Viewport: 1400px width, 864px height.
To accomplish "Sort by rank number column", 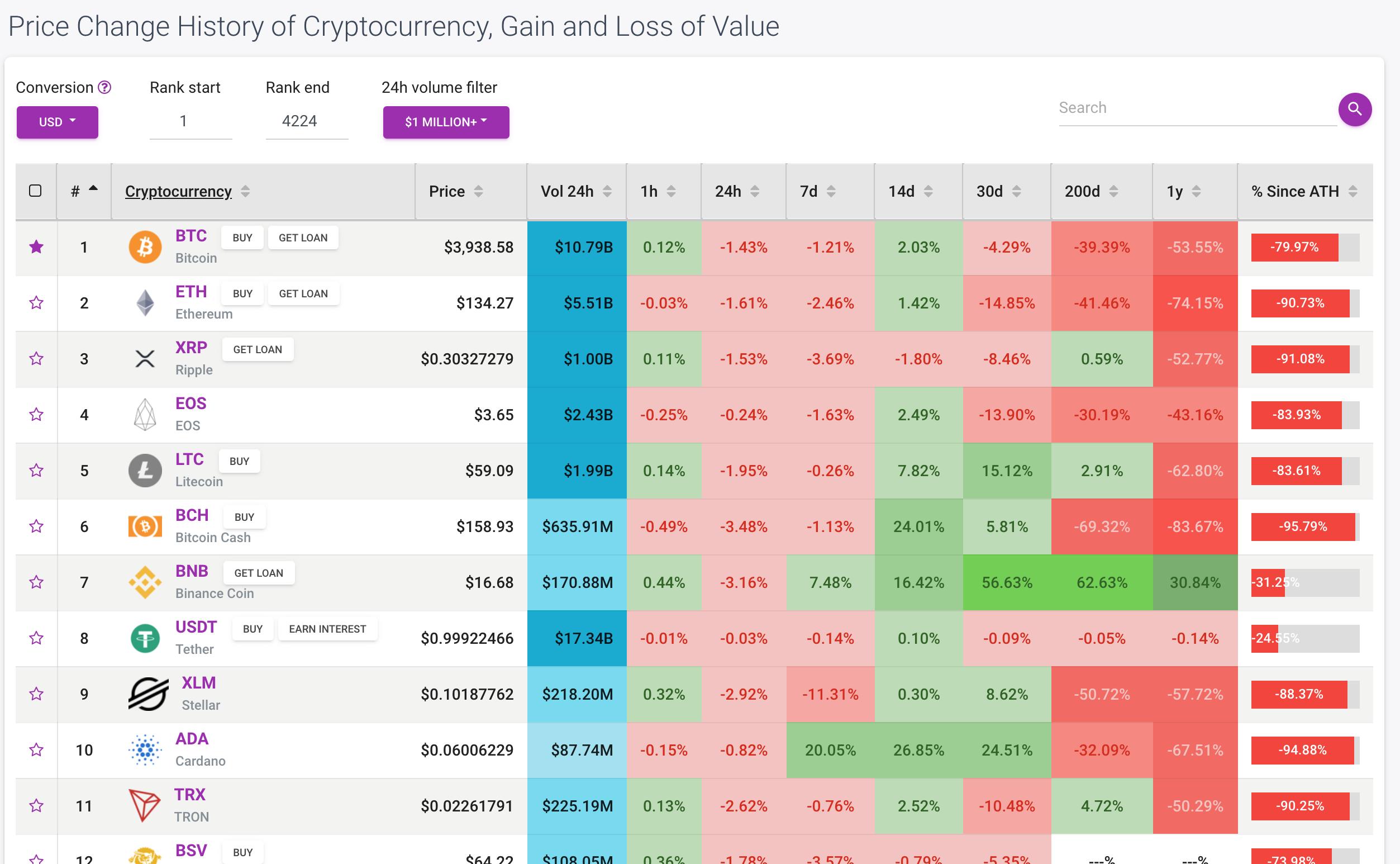I will click(x=84, y=192).
